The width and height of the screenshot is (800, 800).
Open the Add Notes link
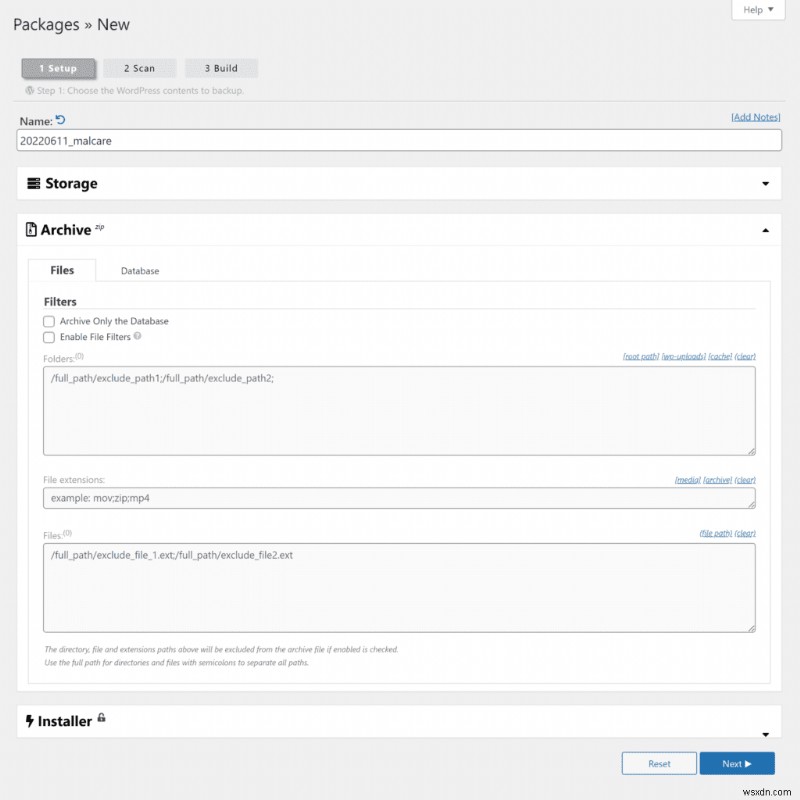click(756, 117)
